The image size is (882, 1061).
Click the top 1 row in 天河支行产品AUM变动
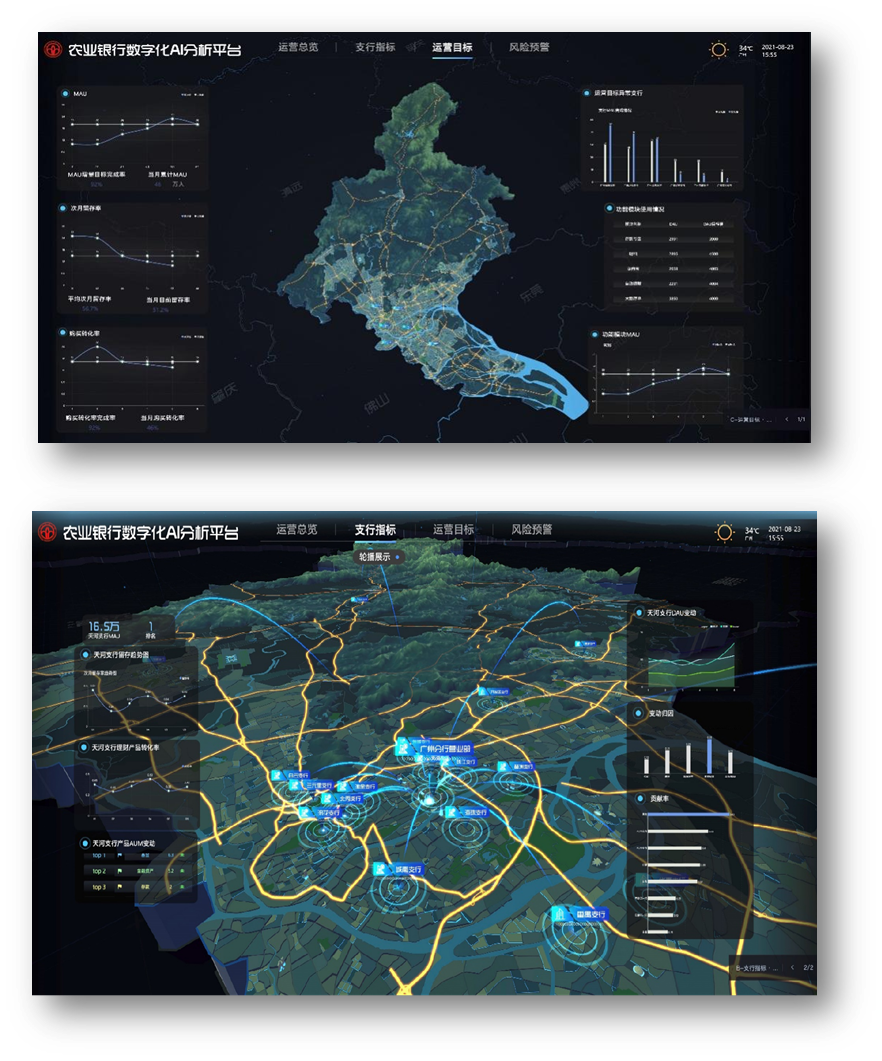(x=137, y=856)
